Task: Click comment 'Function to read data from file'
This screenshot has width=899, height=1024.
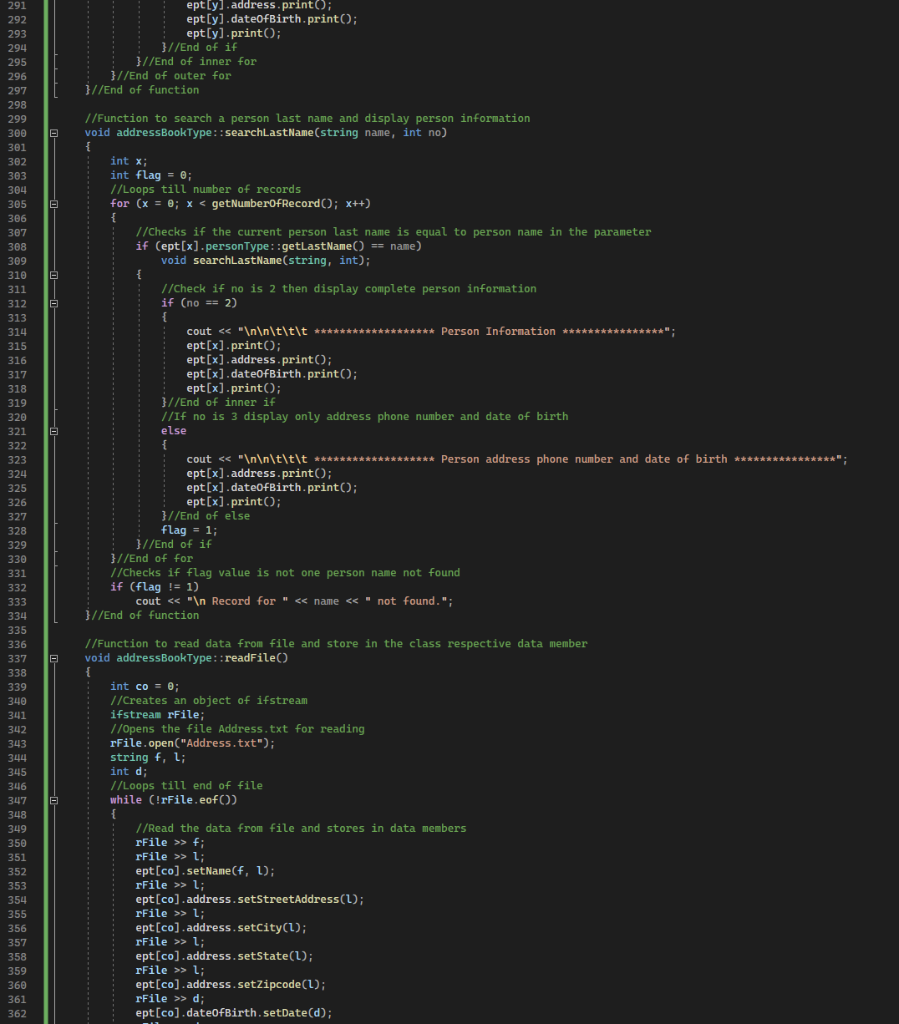Action: coord(336,644)
